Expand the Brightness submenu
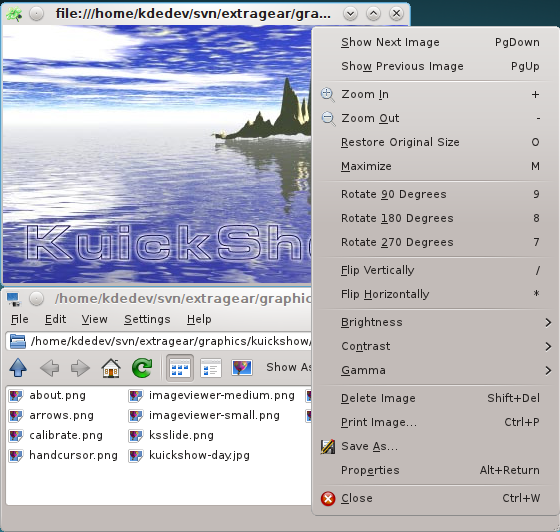The height and width of the screenshot is (532, 560). tap(436, 322)
